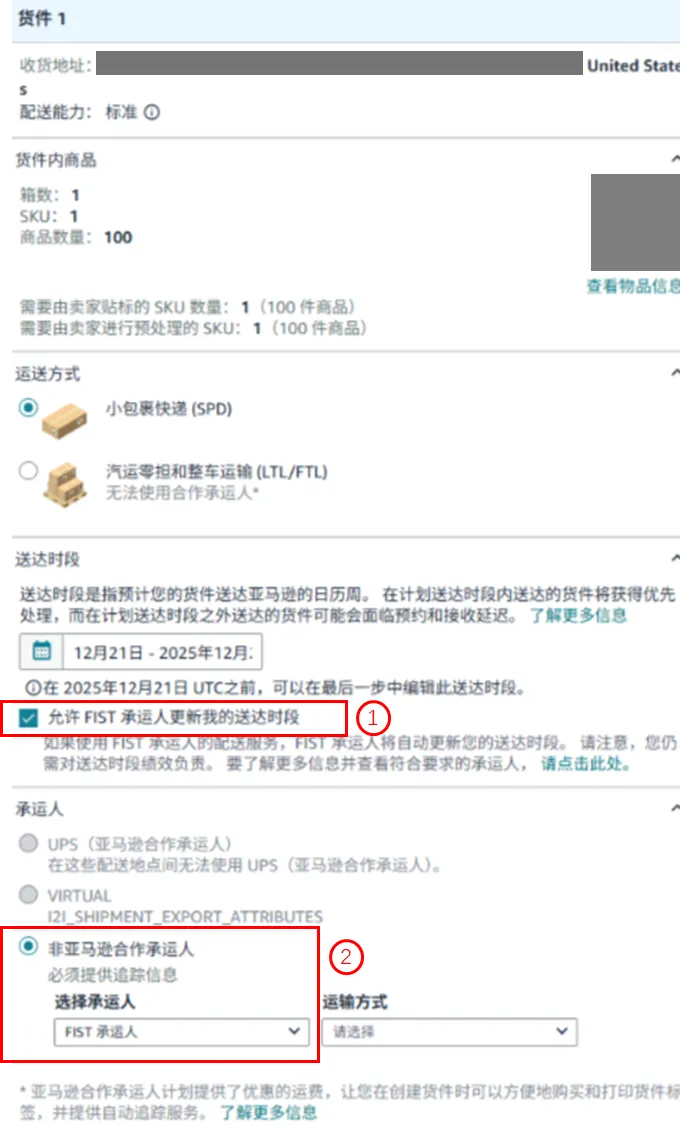This screenshot has width=680, height=1125.
Task: Select 汽运零担和整车运输 (LTL/FTL) radio button
Action: 28,471
